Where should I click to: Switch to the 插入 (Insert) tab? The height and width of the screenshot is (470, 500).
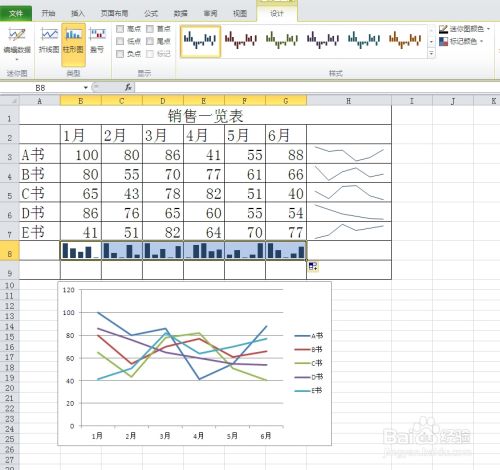[78, 13]
